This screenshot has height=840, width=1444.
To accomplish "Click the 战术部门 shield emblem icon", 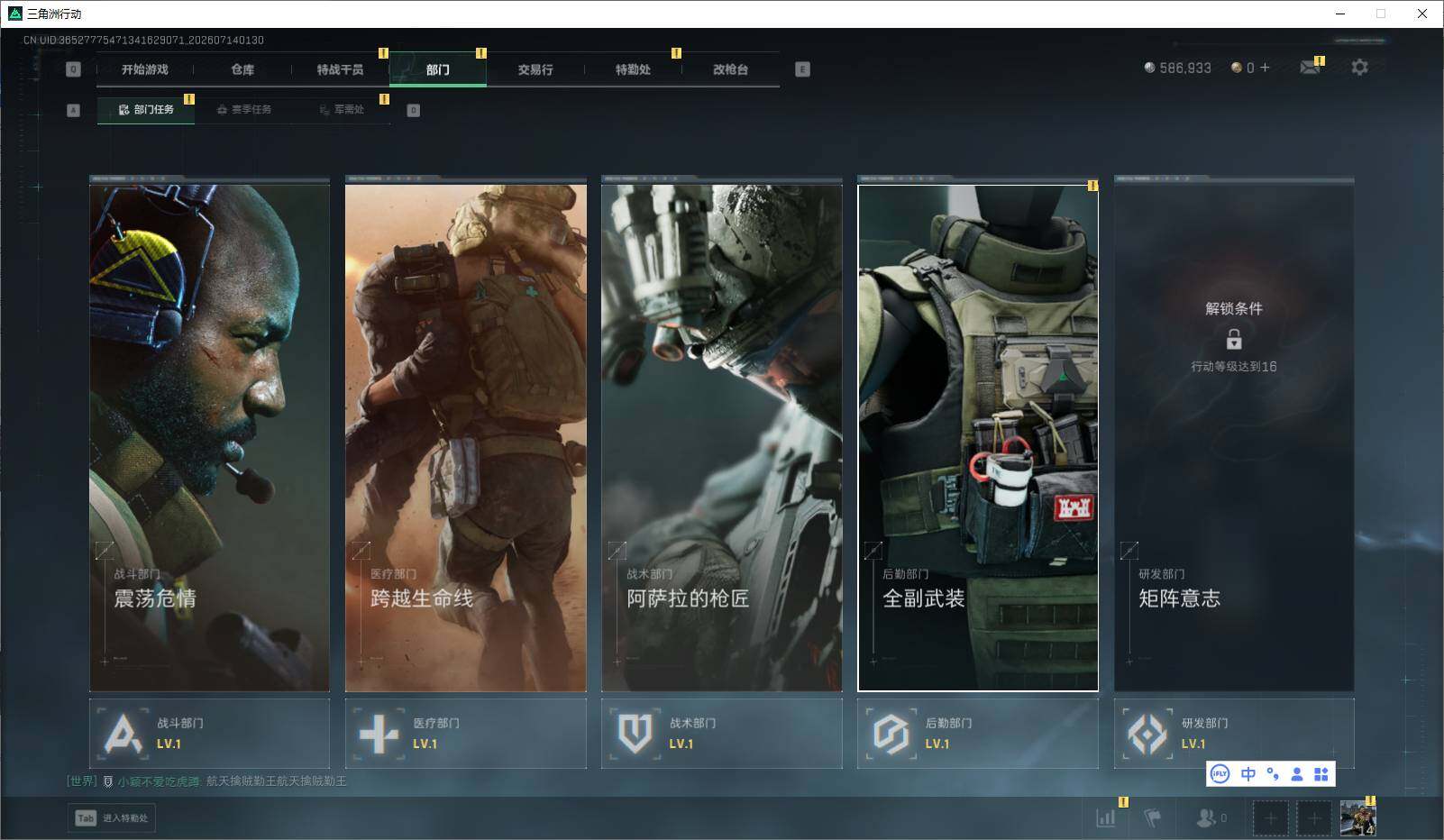I will 635,733.
